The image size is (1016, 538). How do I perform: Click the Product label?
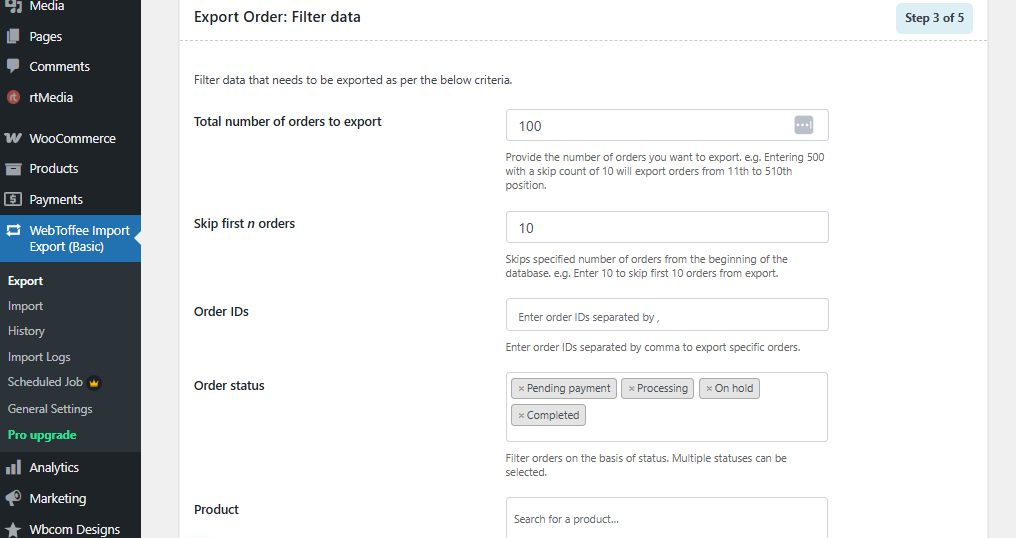pyautogui.click(x=216, y=509)
